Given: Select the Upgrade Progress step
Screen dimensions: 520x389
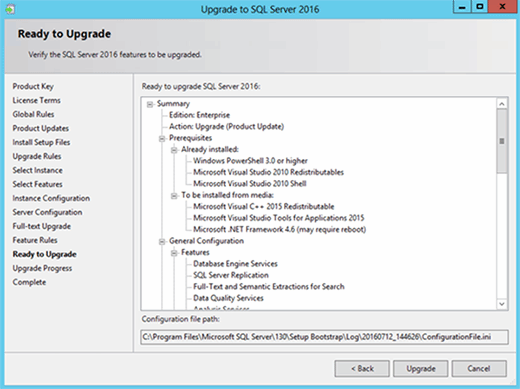Looking at the screenshot, I should tap(42, 268).
